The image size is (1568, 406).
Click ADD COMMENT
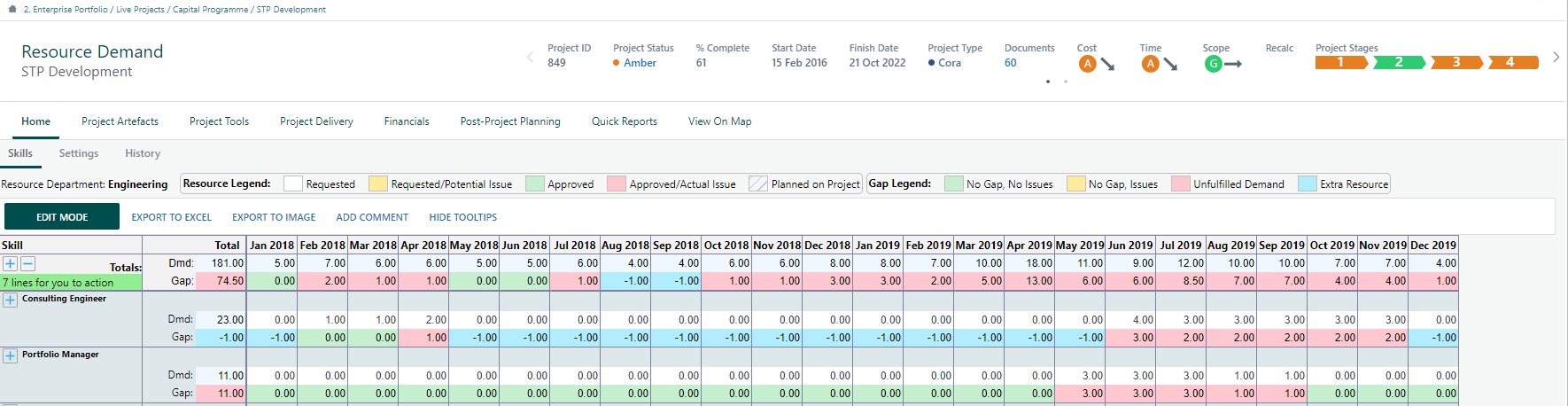(372, 217)
